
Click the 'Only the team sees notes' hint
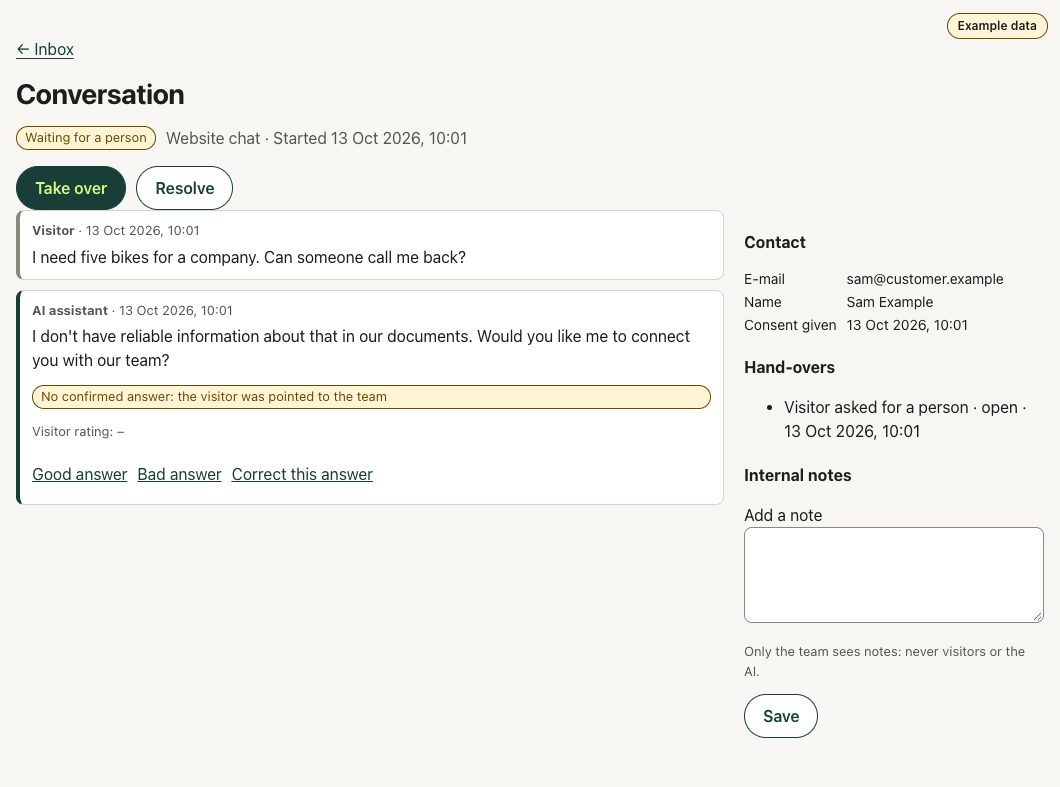(884, 661)
